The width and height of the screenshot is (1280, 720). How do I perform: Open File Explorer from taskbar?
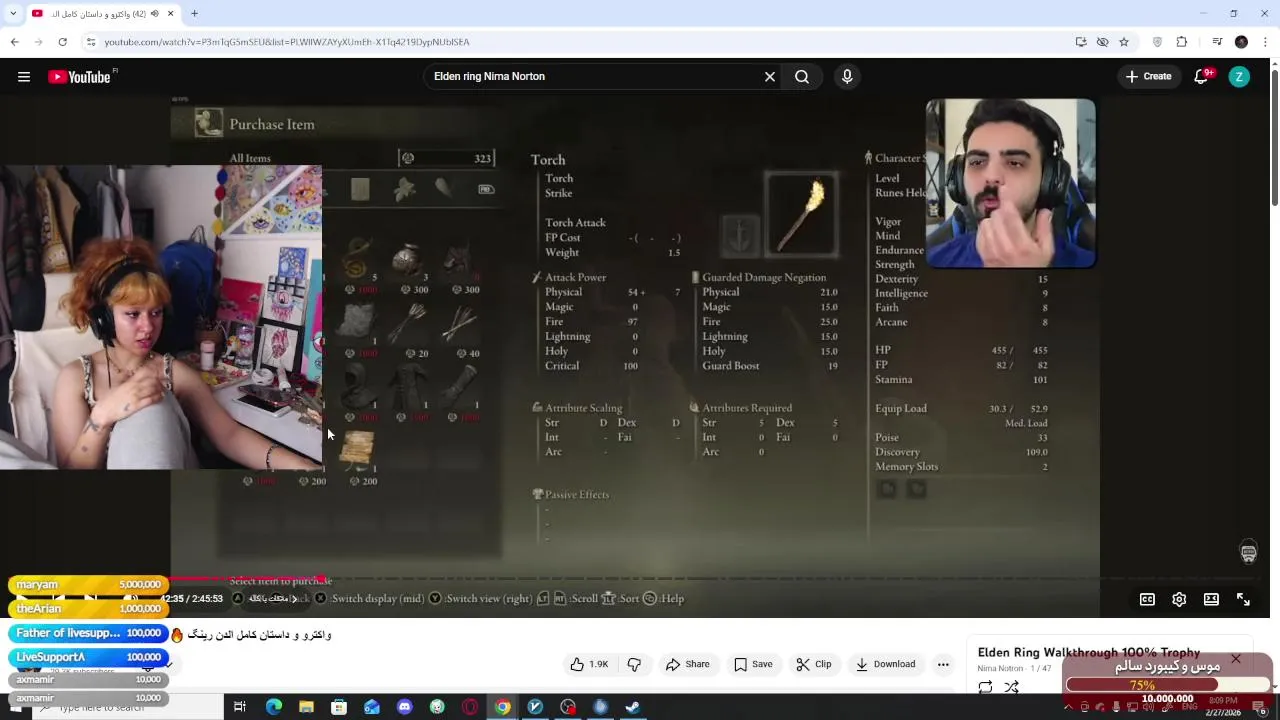pos(306,707)
